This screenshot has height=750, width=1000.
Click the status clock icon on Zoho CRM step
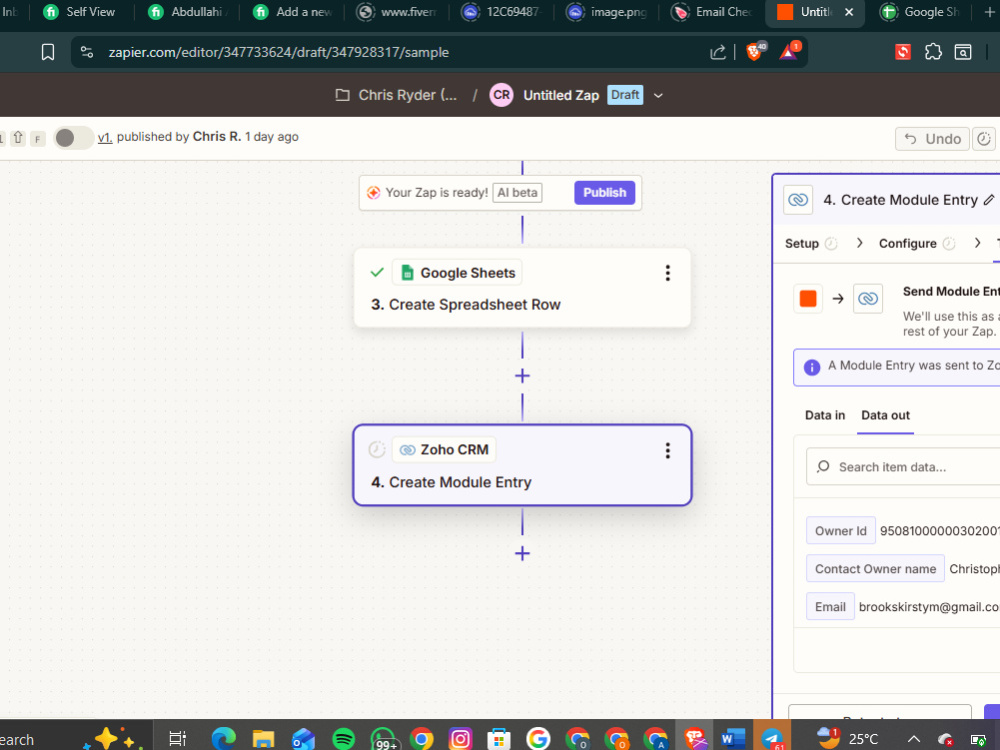377,450
